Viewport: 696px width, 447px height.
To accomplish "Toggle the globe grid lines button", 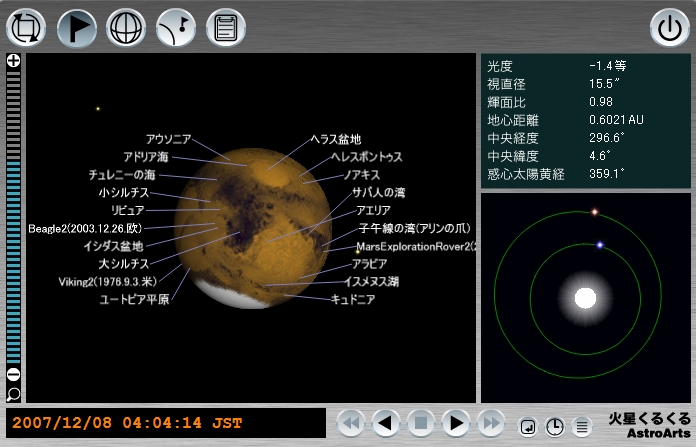I will point(126,28).
